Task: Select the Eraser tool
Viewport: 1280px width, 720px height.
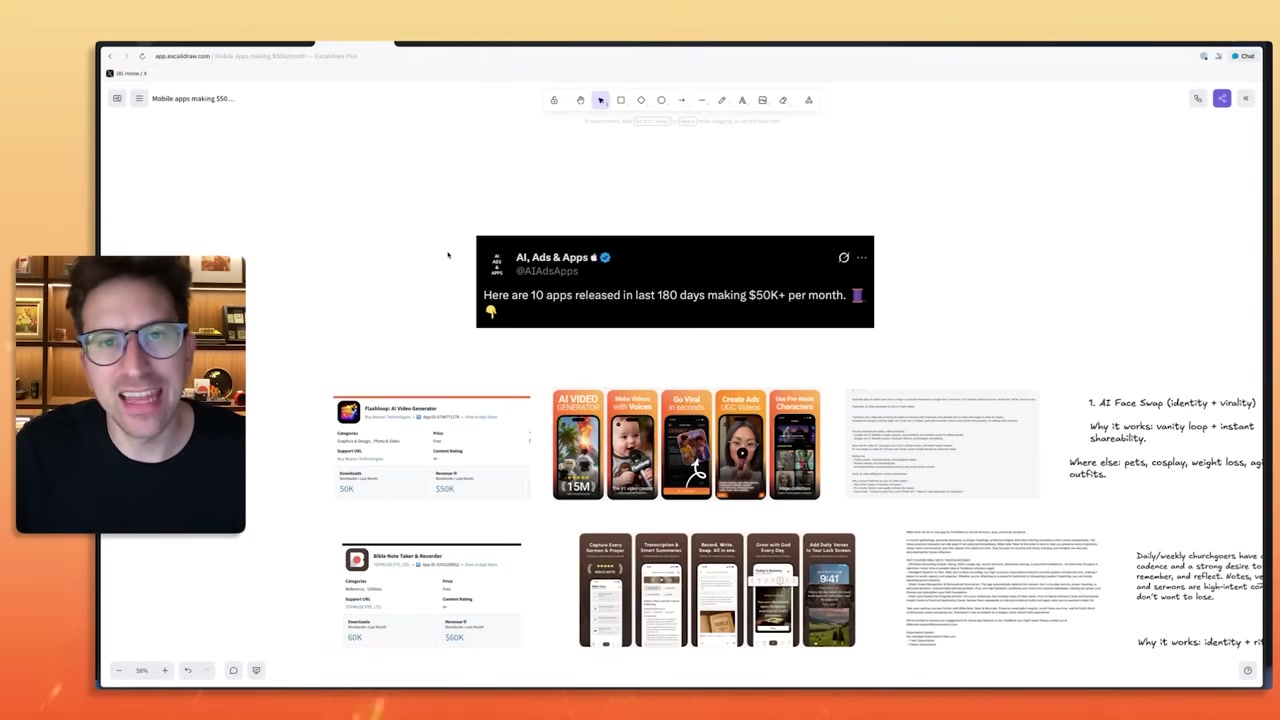Action: coord(783,100)
